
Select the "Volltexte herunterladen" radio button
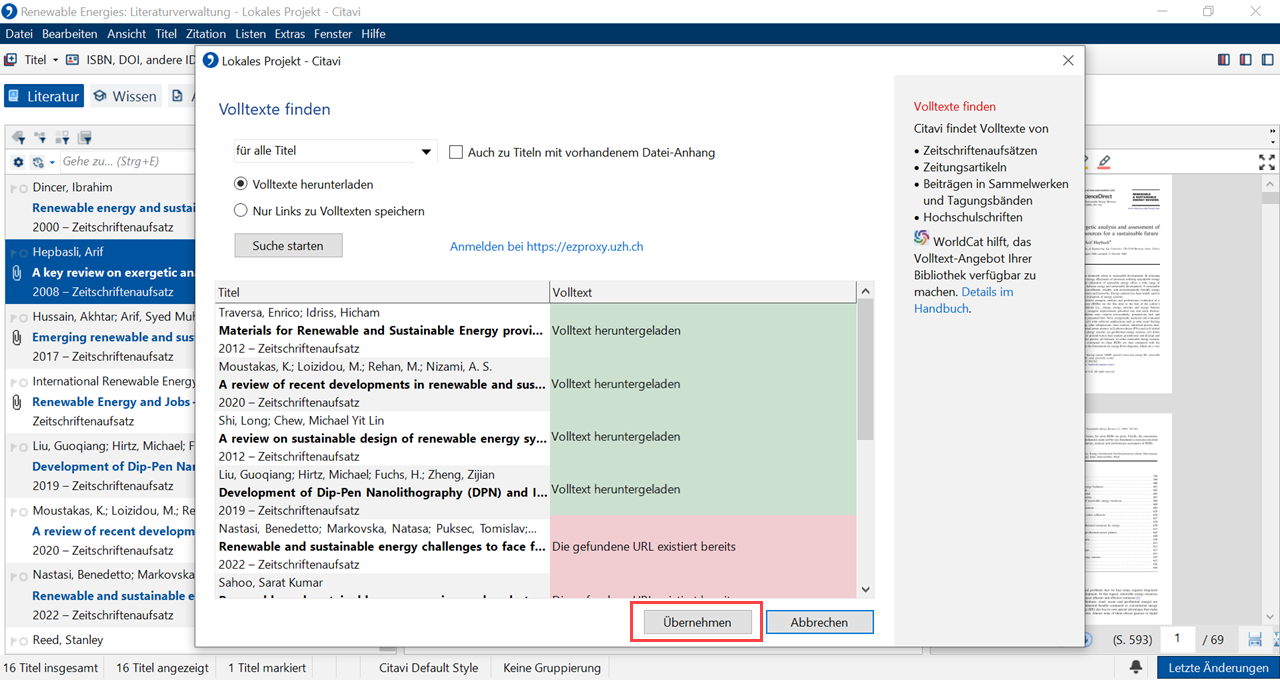click(x=241, y=184)
